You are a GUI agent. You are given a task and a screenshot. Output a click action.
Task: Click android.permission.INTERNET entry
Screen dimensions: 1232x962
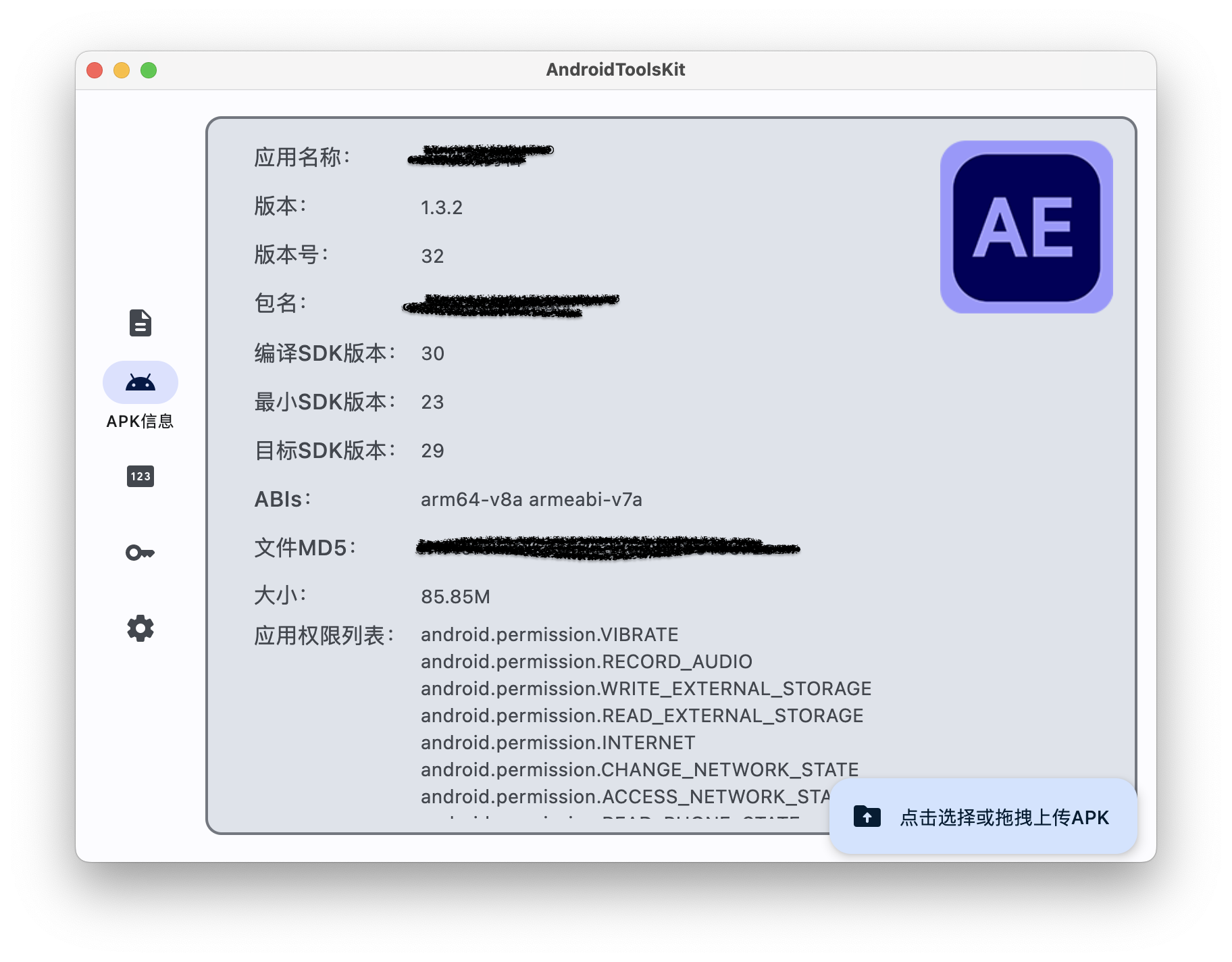point(558,742)
